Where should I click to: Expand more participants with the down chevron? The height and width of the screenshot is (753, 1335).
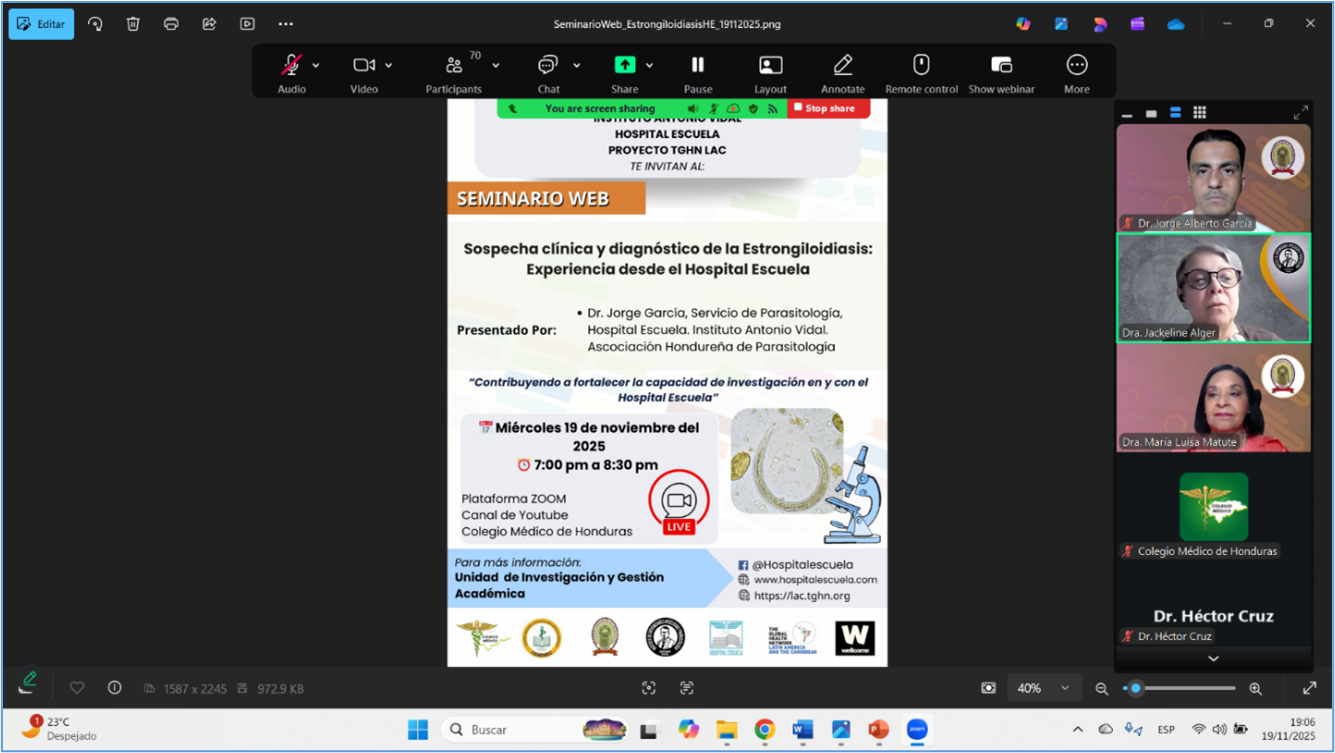(1213, 659)
